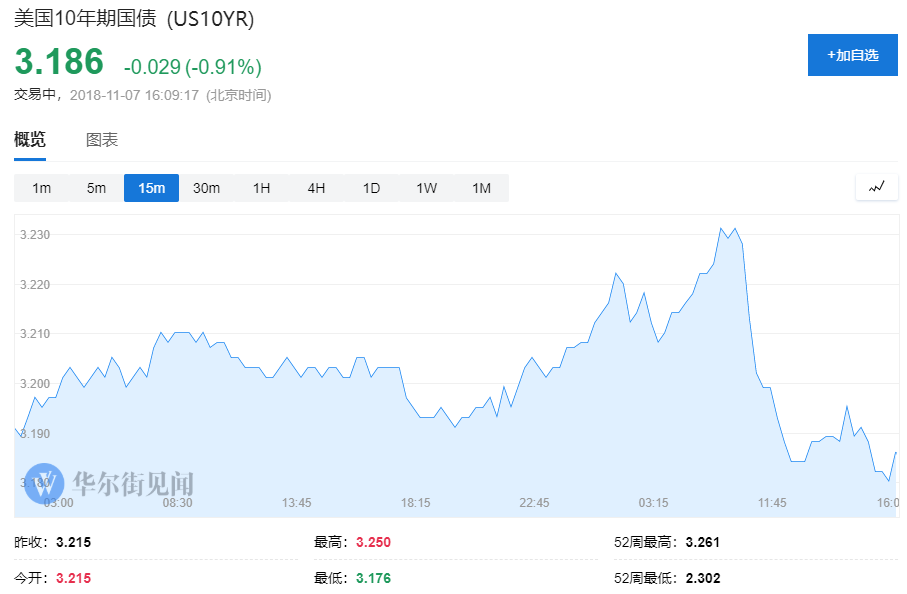Select the 1m timeframe

pos(41,188)
